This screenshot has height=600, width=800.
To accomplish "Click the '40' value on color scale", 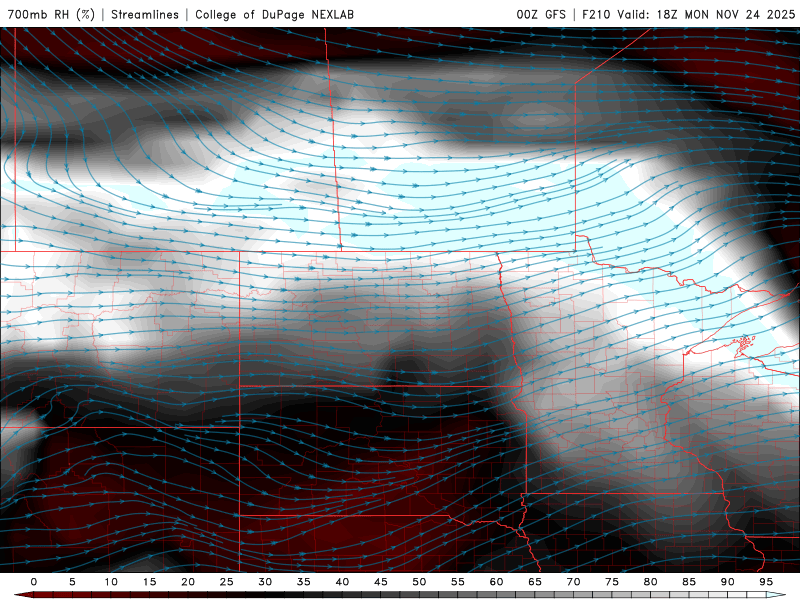I will 342,582.
